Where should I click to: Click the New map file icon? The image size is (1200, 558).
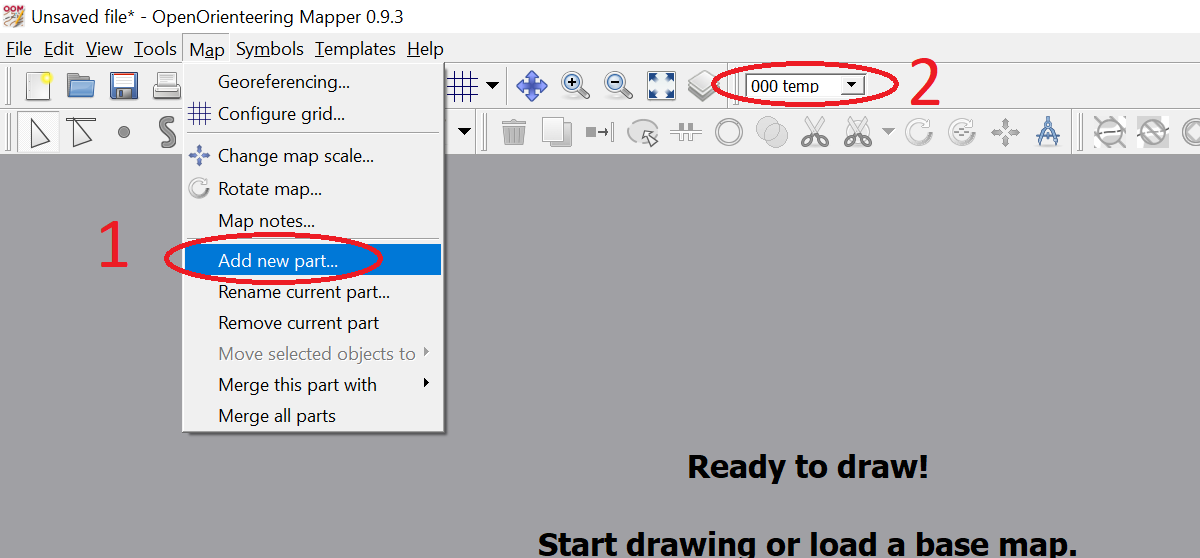[x=38, y=86]
